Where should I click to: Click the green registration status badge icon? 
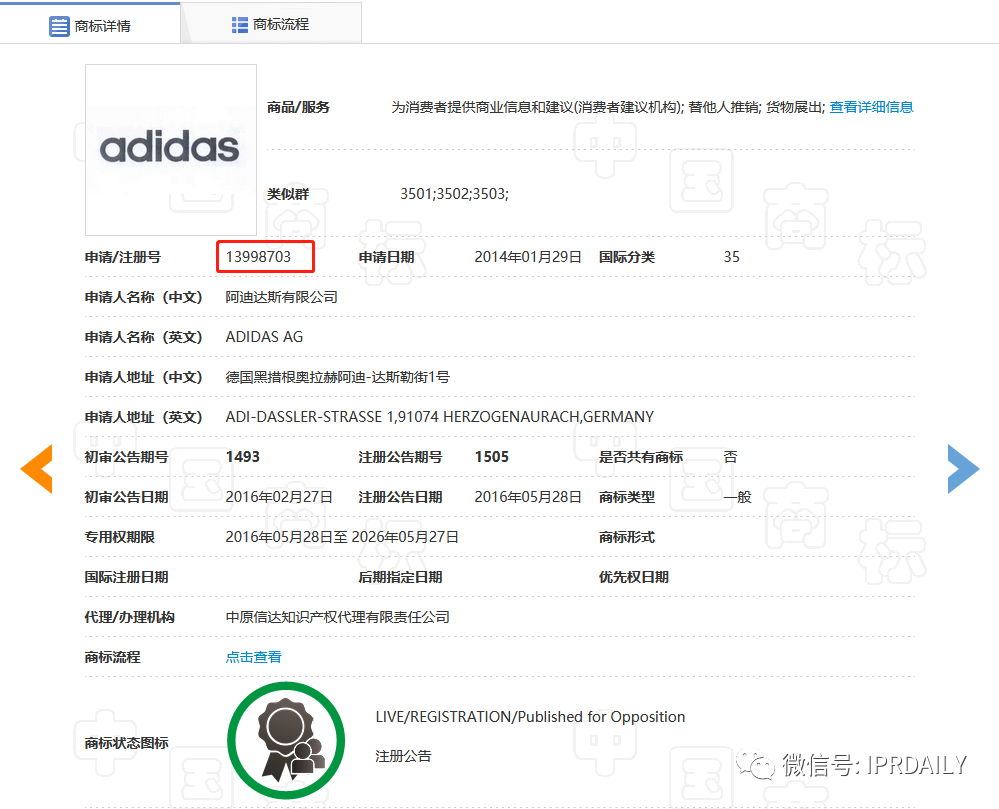click(x=286, y=739)
